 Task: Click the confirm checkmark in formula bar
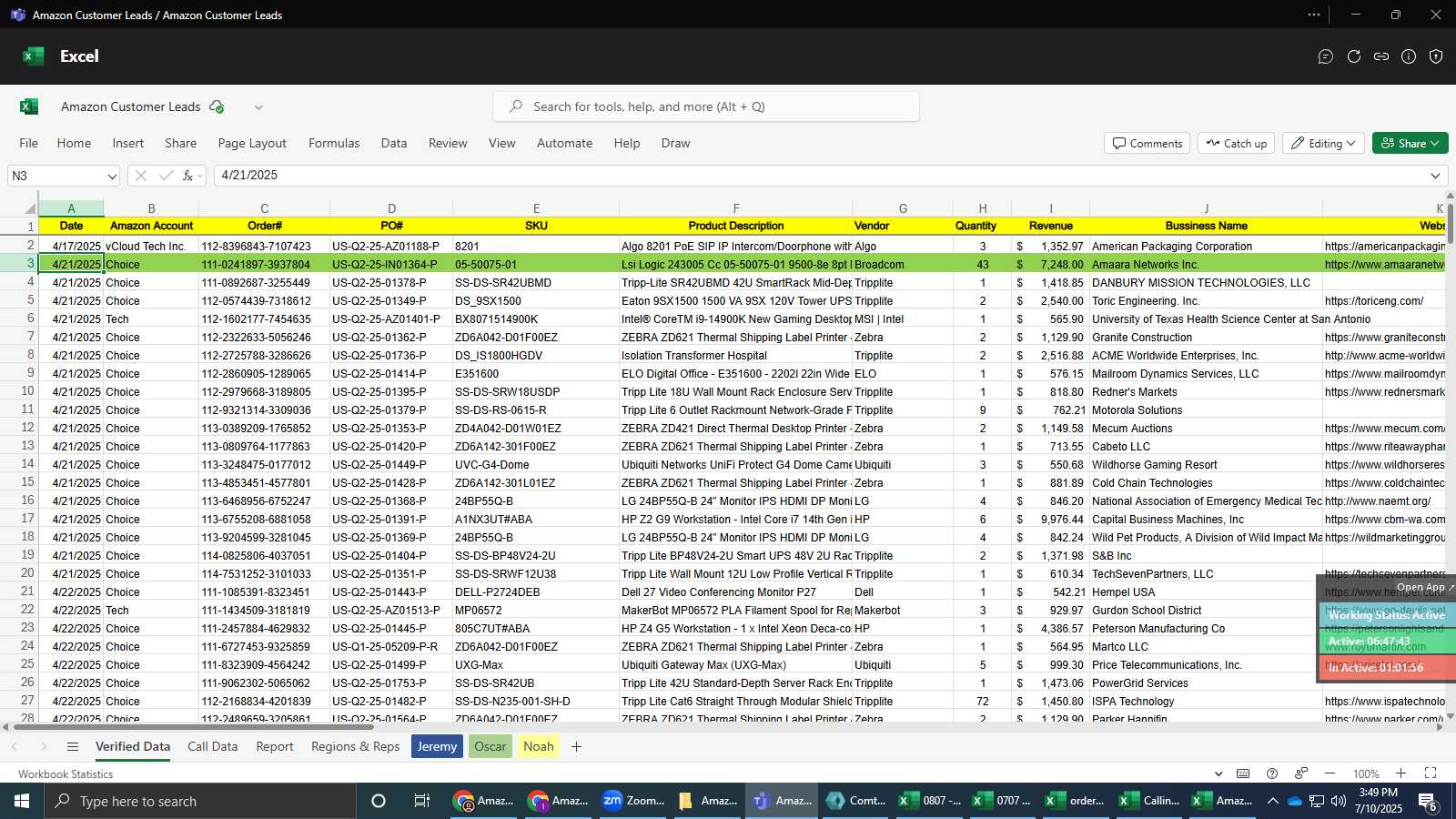click(166, 176)
